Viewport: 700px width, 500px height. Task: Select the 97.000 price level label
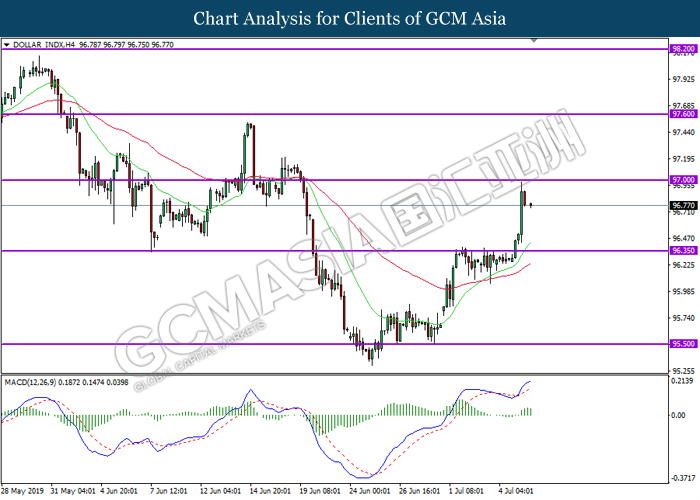coord(683,180)
